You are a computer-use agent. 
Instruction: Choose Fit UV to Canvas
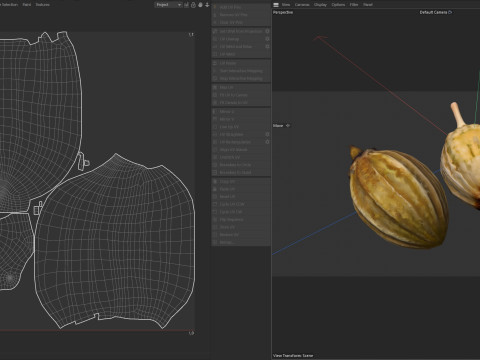(x=241, y=95)
